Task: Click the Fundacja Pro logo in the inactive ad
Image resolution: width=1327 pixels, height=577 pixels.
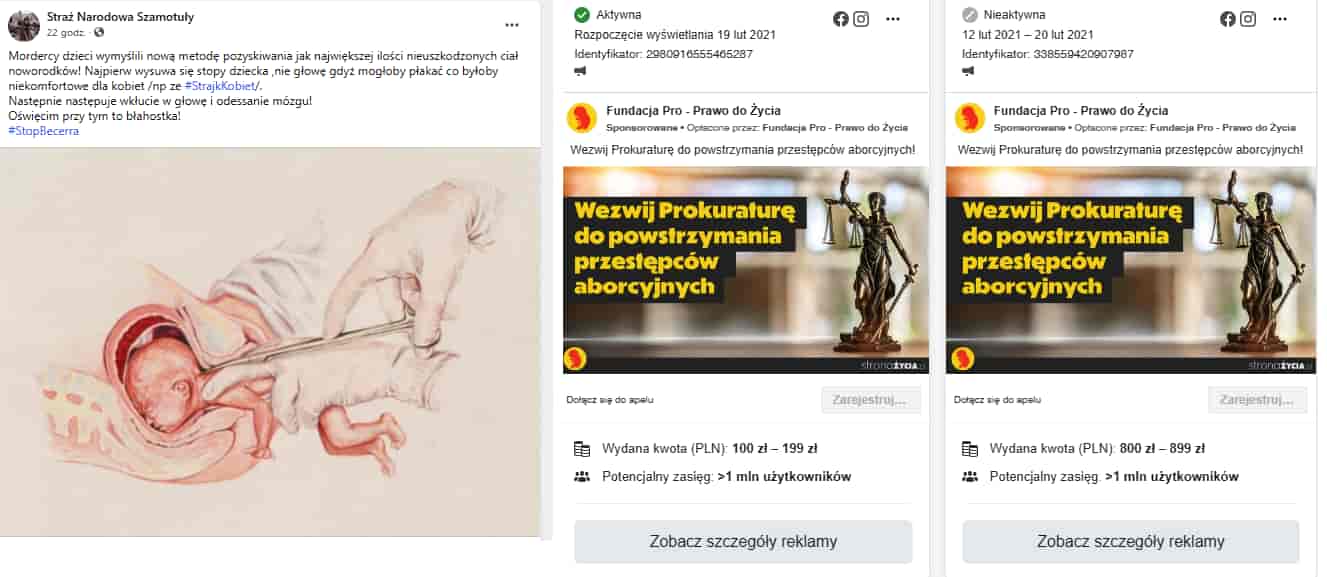Action: 970,118
